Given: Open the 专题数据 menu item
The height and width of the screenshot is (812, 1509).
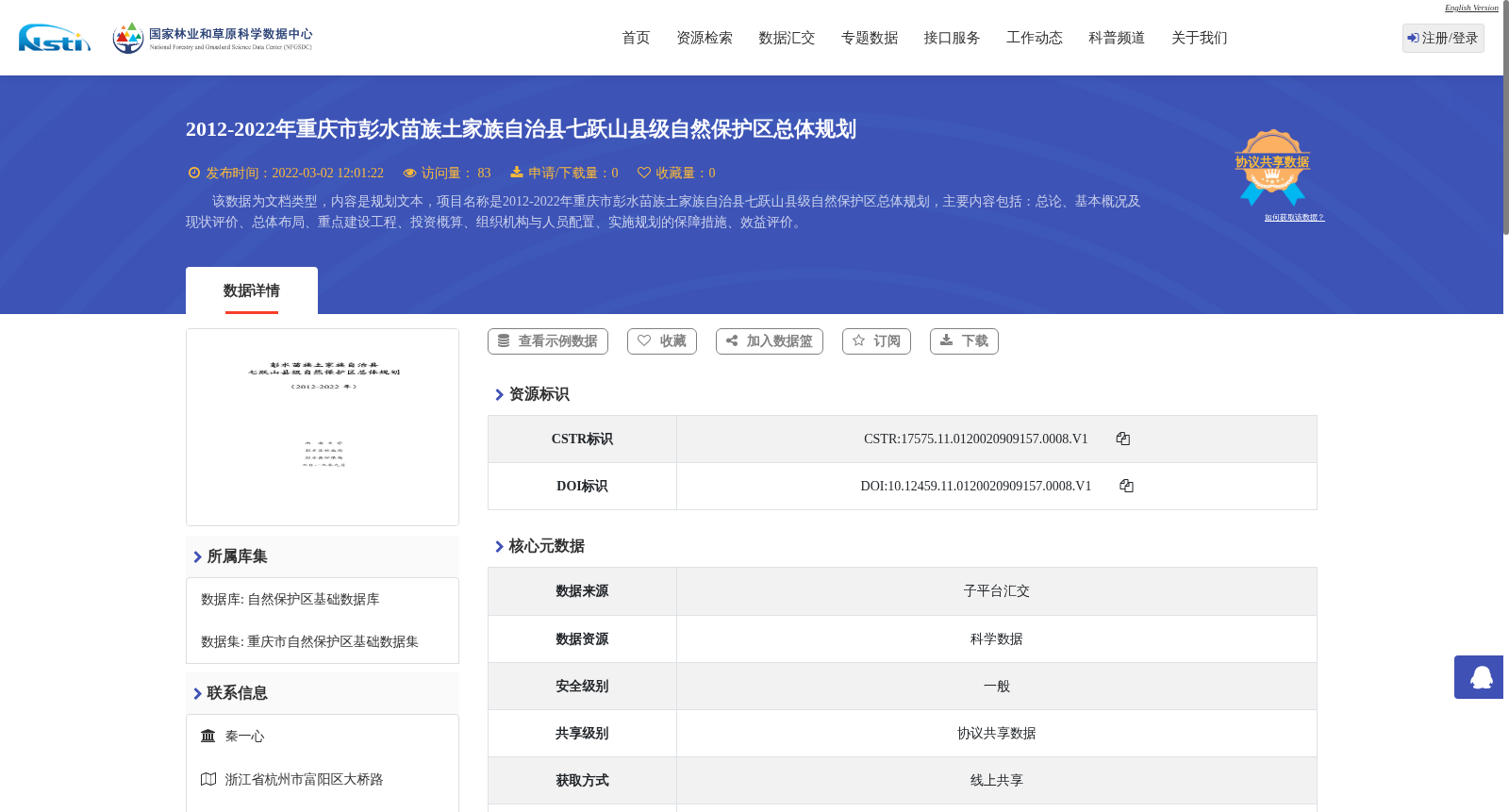Looking at the screenshot, I should coord(870,38).
